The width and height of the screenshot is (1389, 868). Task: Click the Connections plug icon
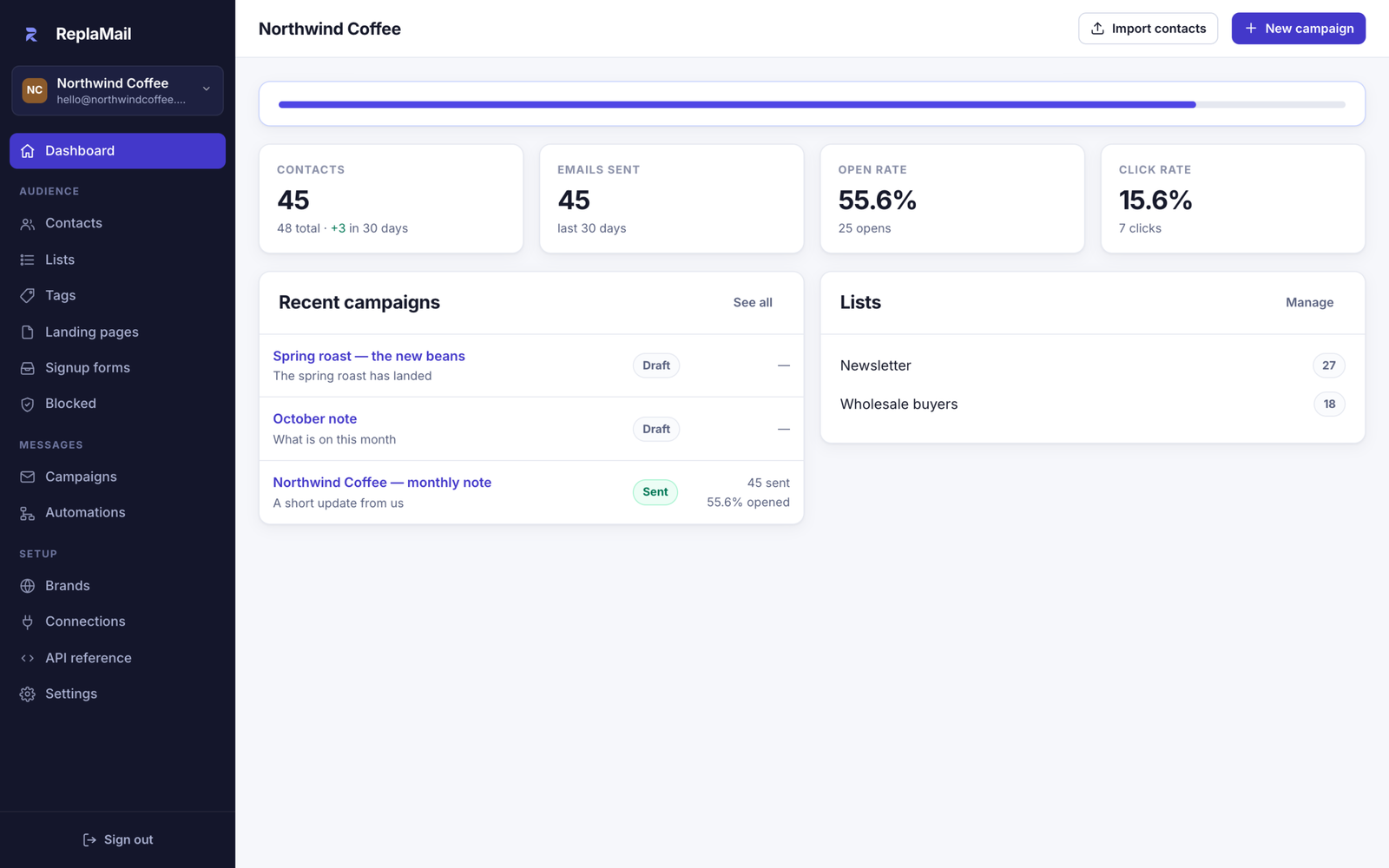(28, 622)
